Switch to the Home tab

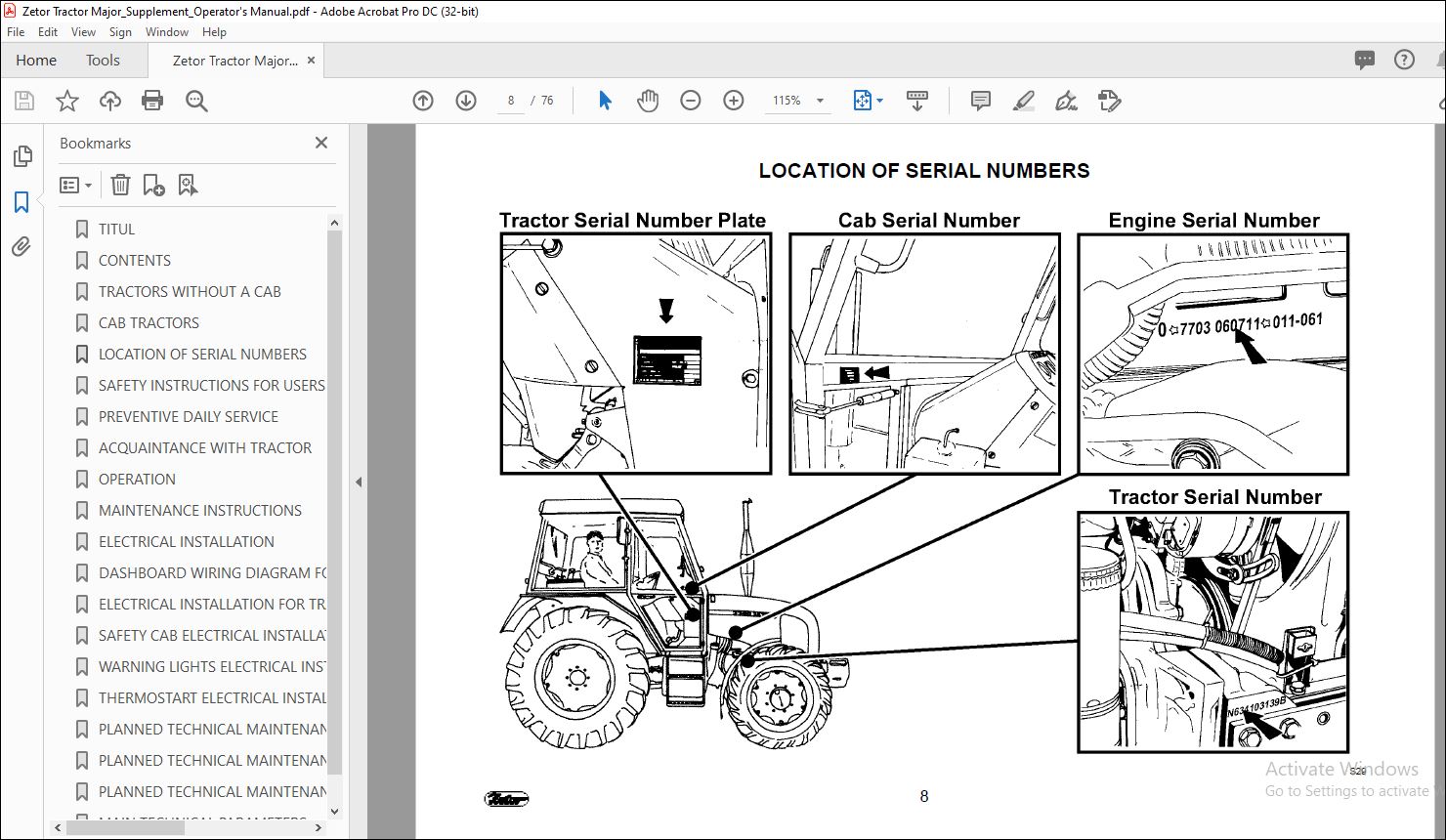(x=36, y=61)
